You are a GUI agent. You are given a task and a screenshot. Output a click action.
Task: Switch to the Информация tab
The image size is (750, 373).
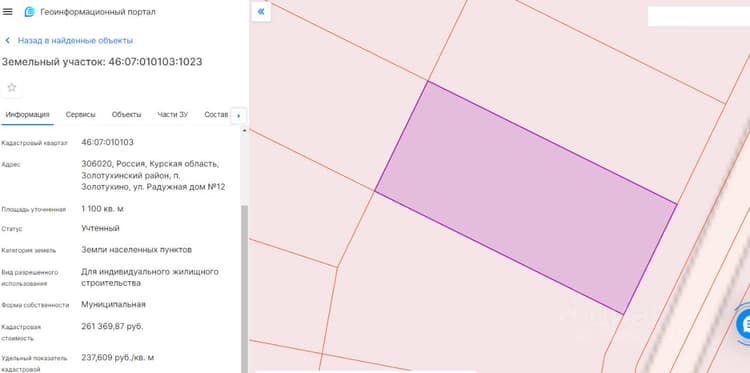tap(27, 115)
